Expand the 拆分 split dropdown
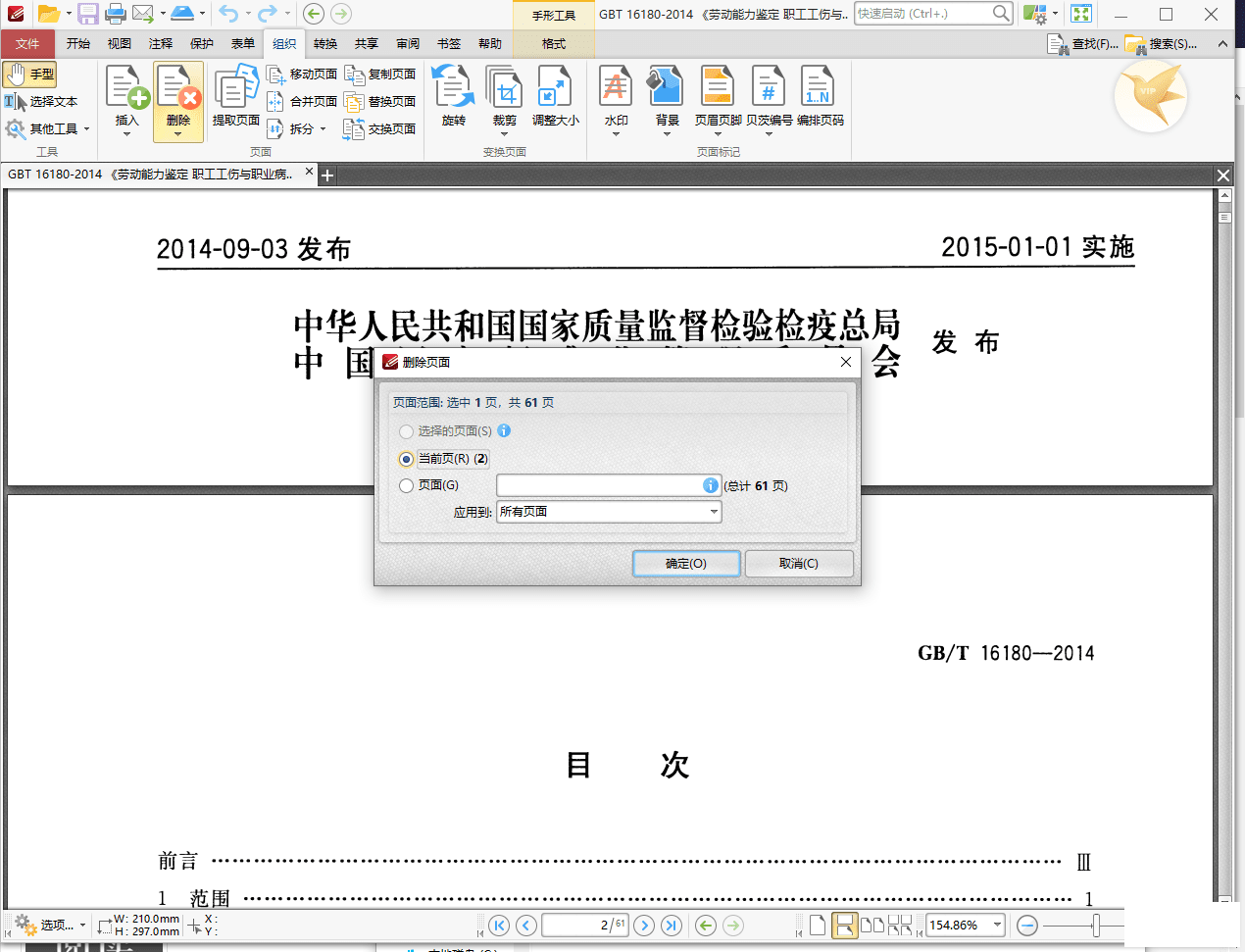Screen dimensions: 1245x952 tap(323, 129)
